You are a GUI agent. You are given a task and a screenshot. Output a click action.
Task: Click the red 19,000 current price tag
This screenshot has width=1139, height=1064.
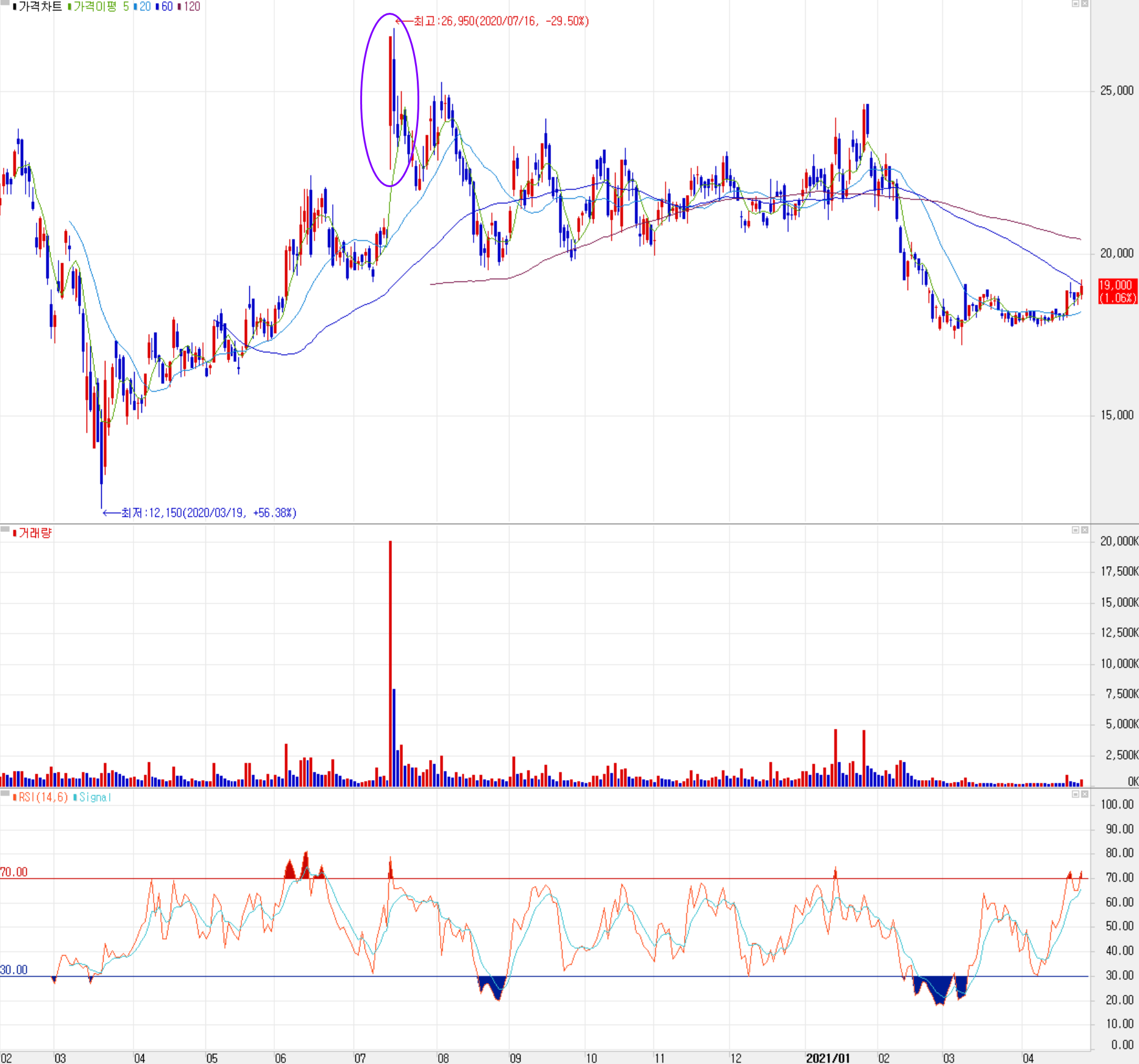point(1117,291)
